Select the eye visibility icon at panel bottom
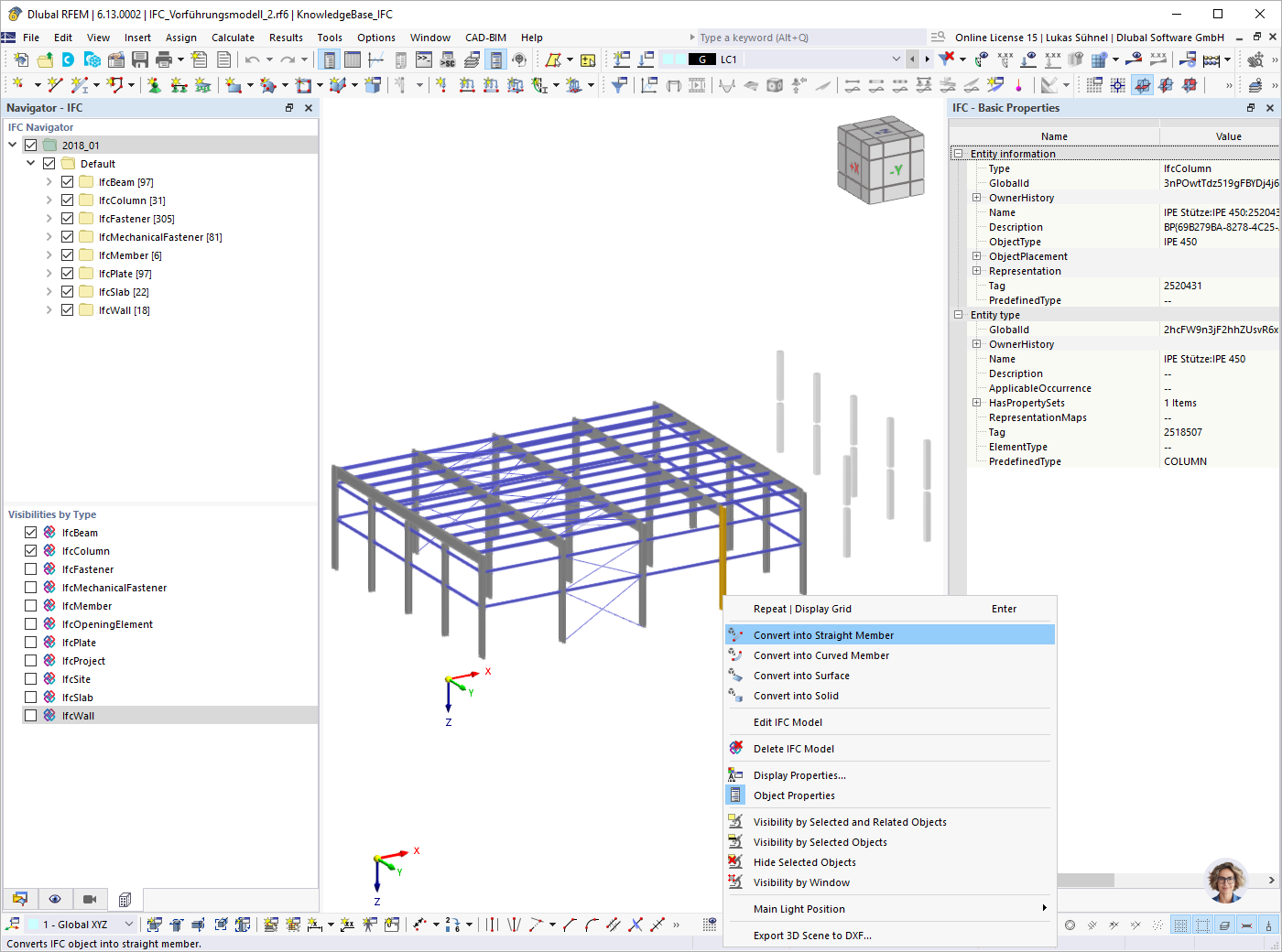Image resolution: width=1282 pixels, height=952 pixels. coord(54,900)
